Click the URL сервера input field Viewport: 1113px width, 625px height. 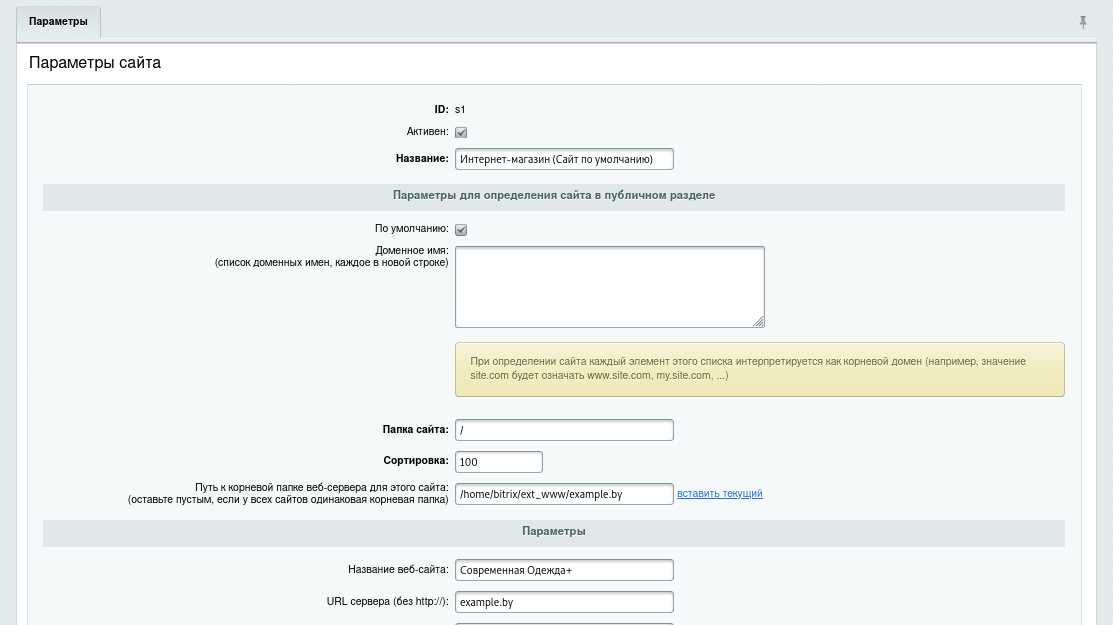[563, 602]
